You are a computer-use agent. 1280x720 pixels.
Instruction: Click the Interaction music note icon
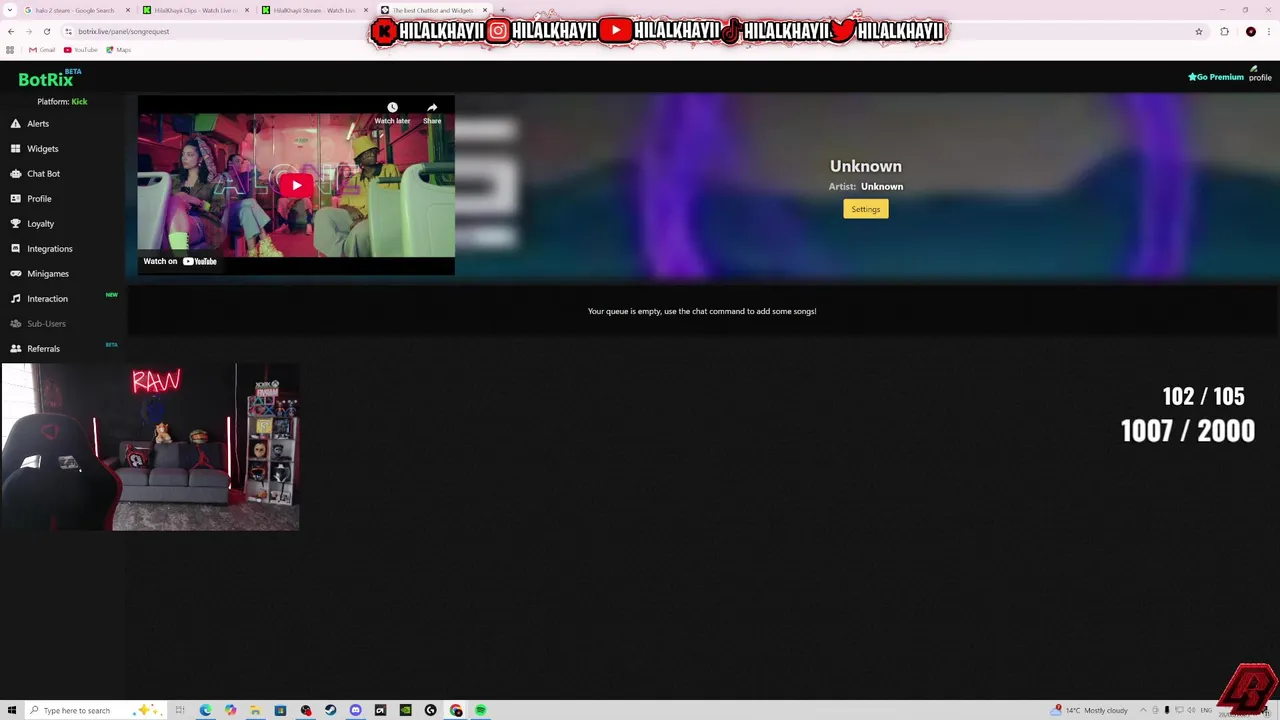(x=15, y=299)
